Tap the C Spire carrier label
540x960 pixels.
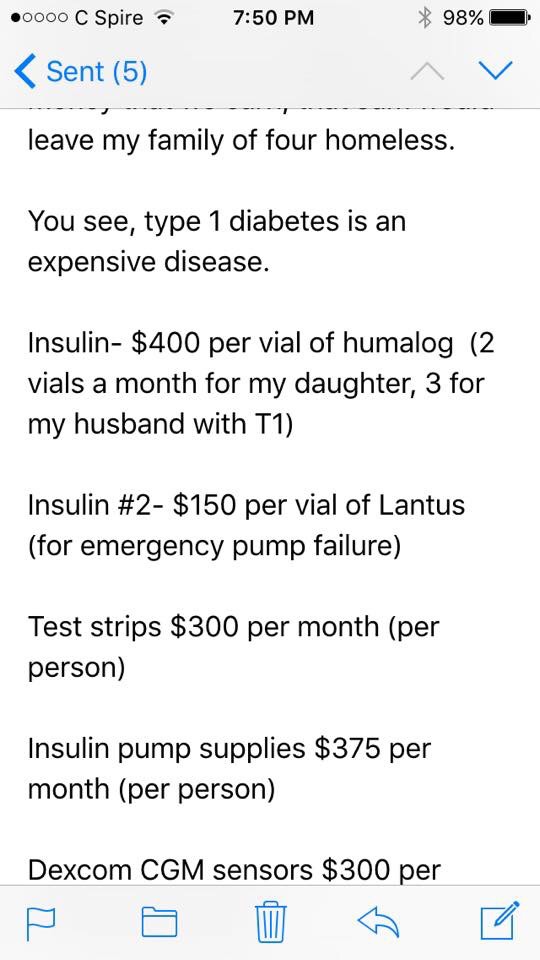pyautogui.click(x=108, y=18)
